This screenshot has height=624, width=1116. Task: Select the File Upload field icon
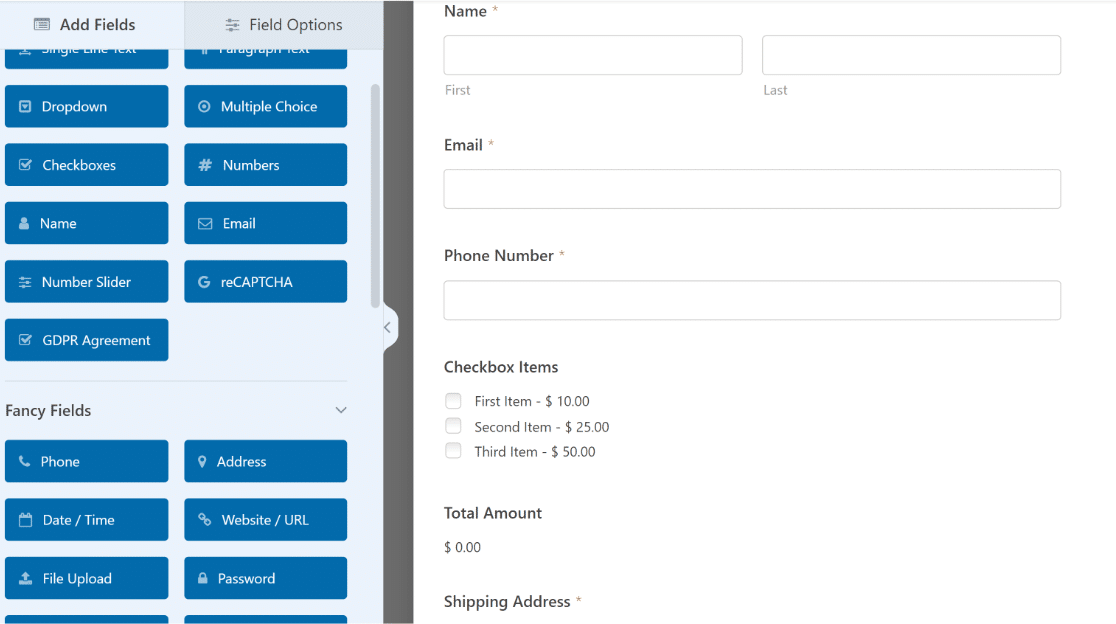click(86, 578)
